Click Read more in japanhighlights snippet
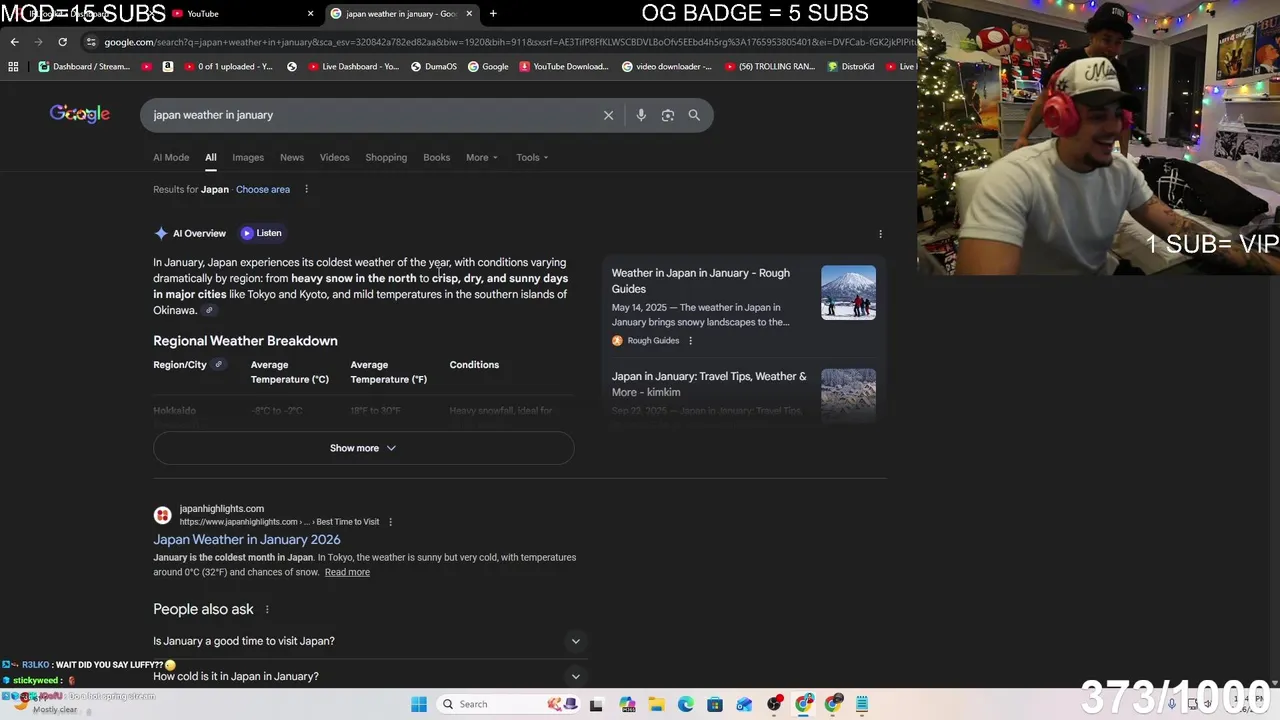This screenshot has width=1280, height=720. tap(347, 572)
